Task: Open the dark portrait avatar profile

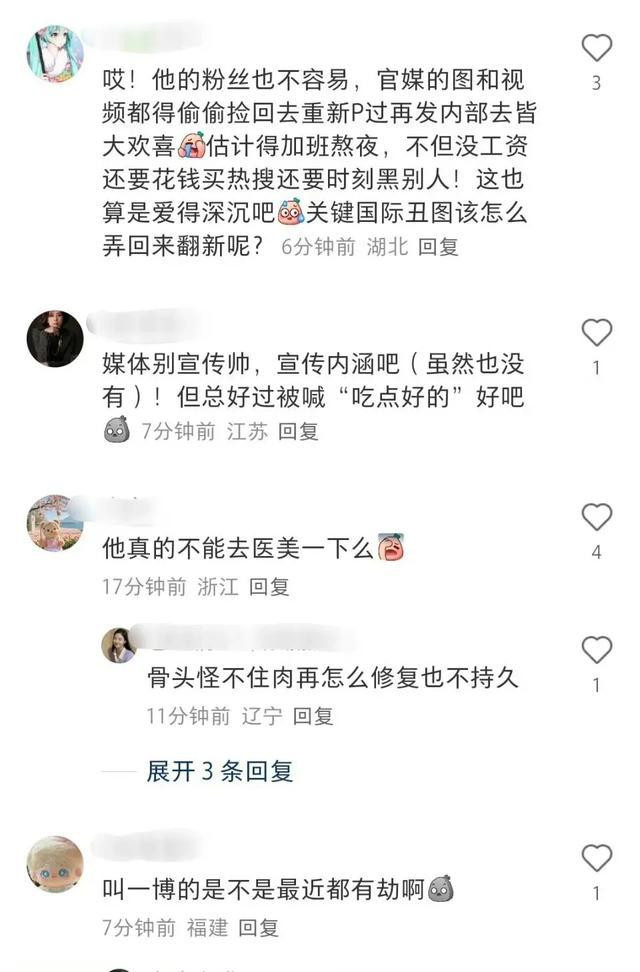Action: tap(55, 338)
